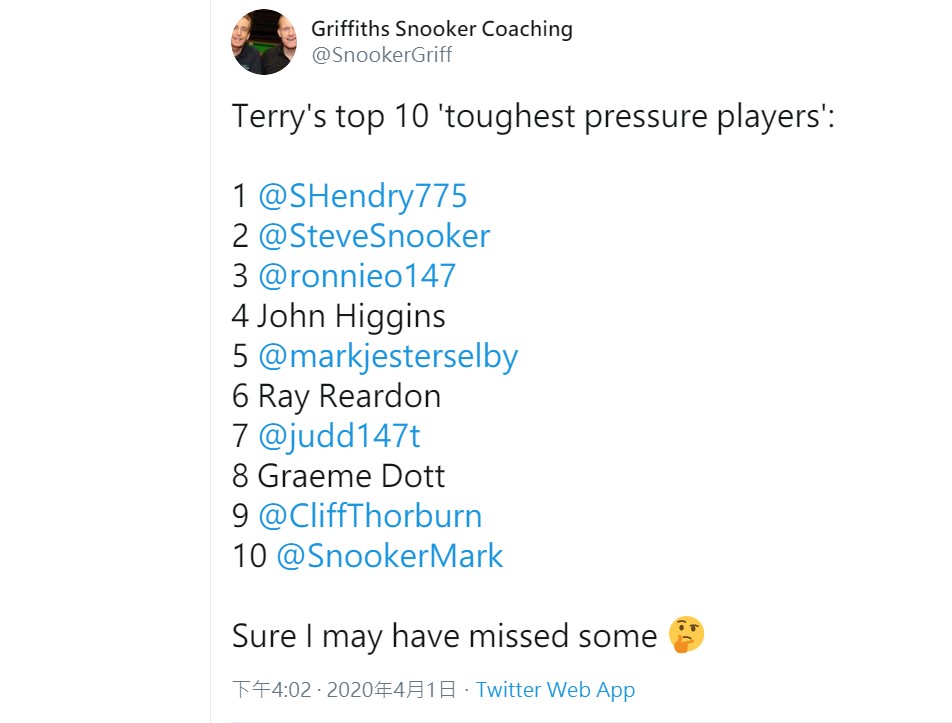Viewport: 952px width, 723px height.
Task: Visit the @ronnieo147 profile link
Action: 357,276
